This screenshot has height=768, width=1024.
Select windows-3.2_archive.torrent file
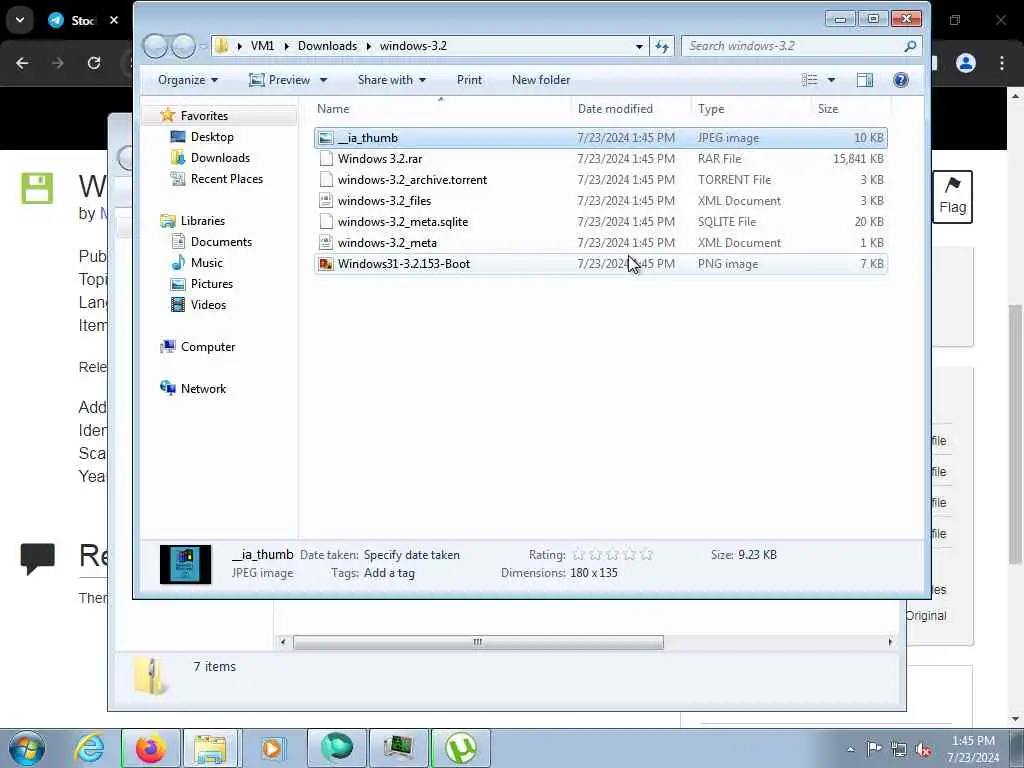click(600, 180)
